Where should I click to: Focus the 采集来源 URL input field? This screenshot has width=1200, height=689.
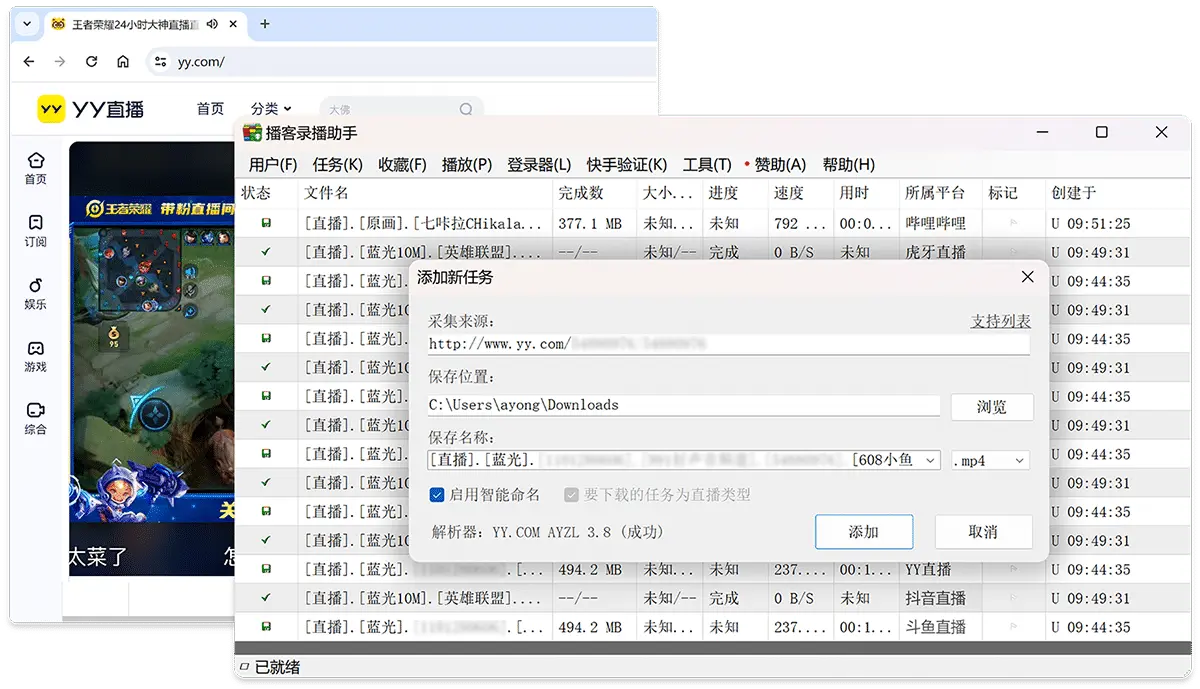tap(729, 344)
